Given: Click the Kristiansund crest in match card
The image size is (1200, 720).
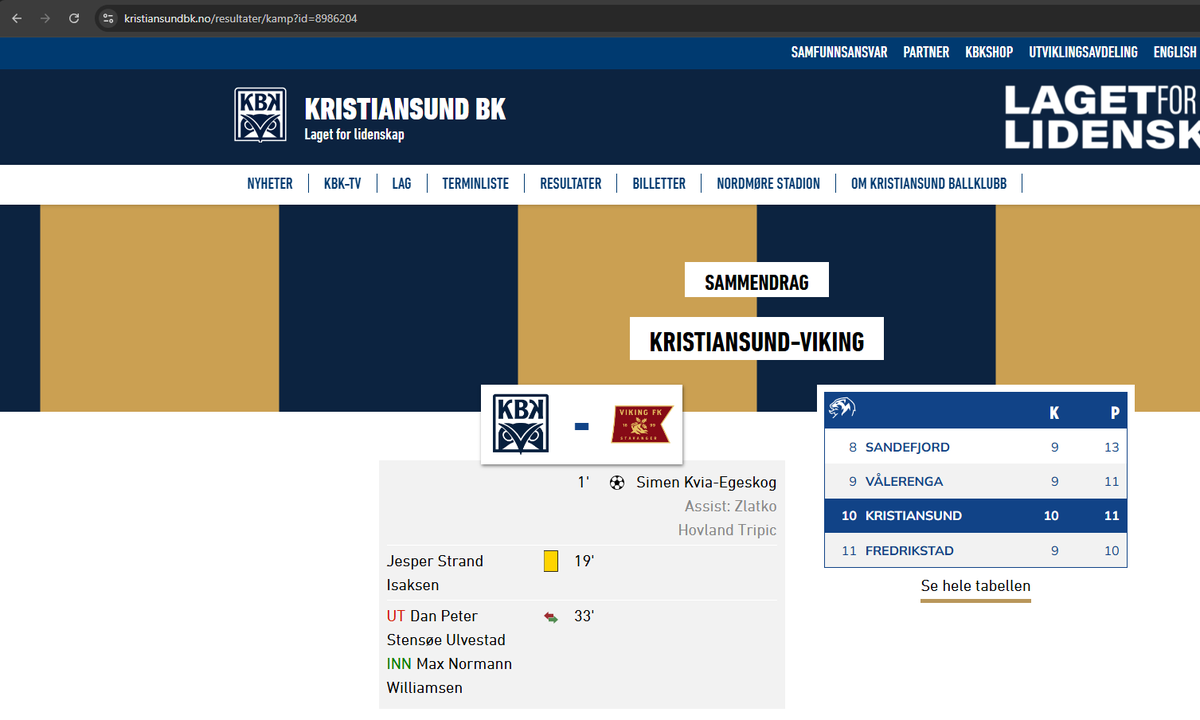Looking at the screenshot, I should click(521, 424).
